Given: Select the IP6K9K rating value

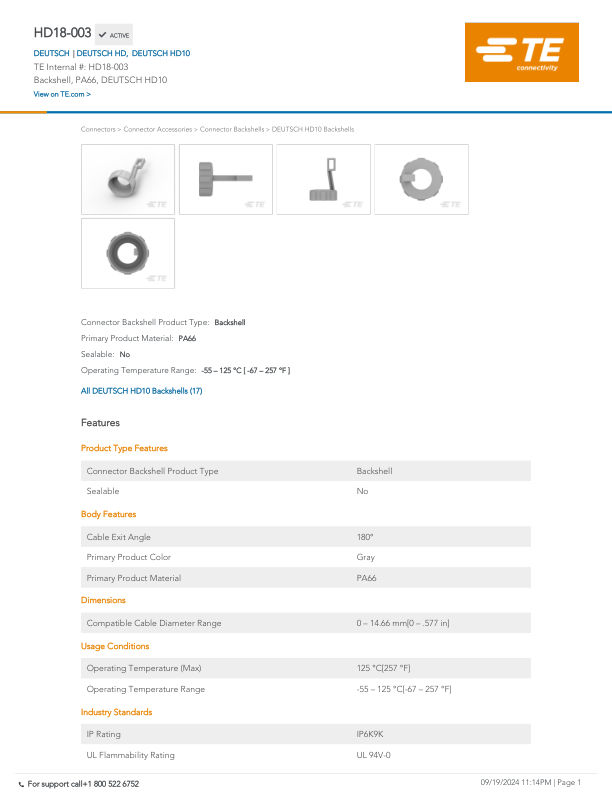Looking at the screenshot, I should click(370, 734).
